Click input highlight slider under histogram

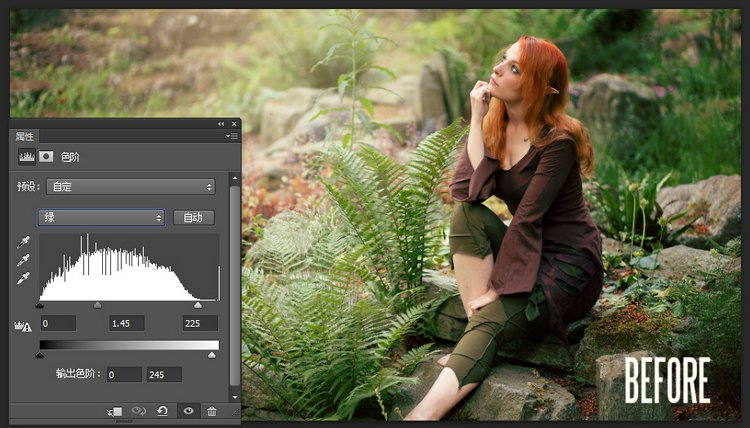(x=198, y=305)
